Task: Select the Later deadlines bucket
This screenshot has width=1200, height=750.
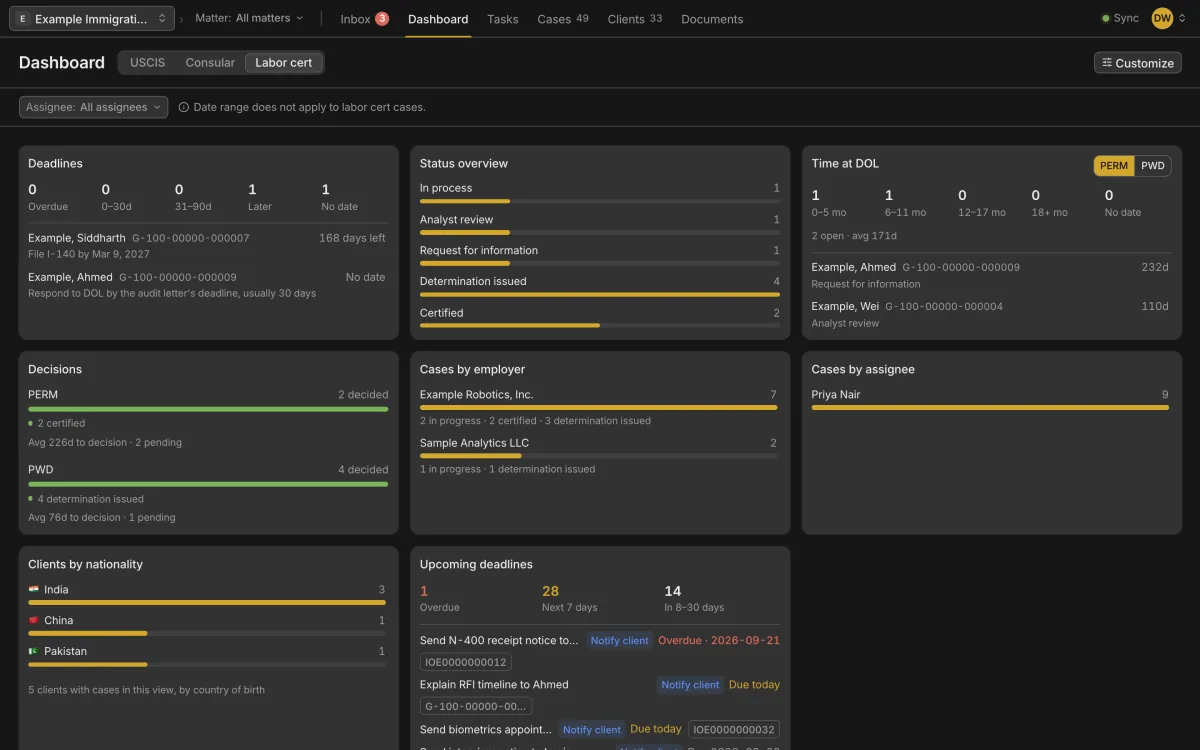Action: click(x=259, y=197)
